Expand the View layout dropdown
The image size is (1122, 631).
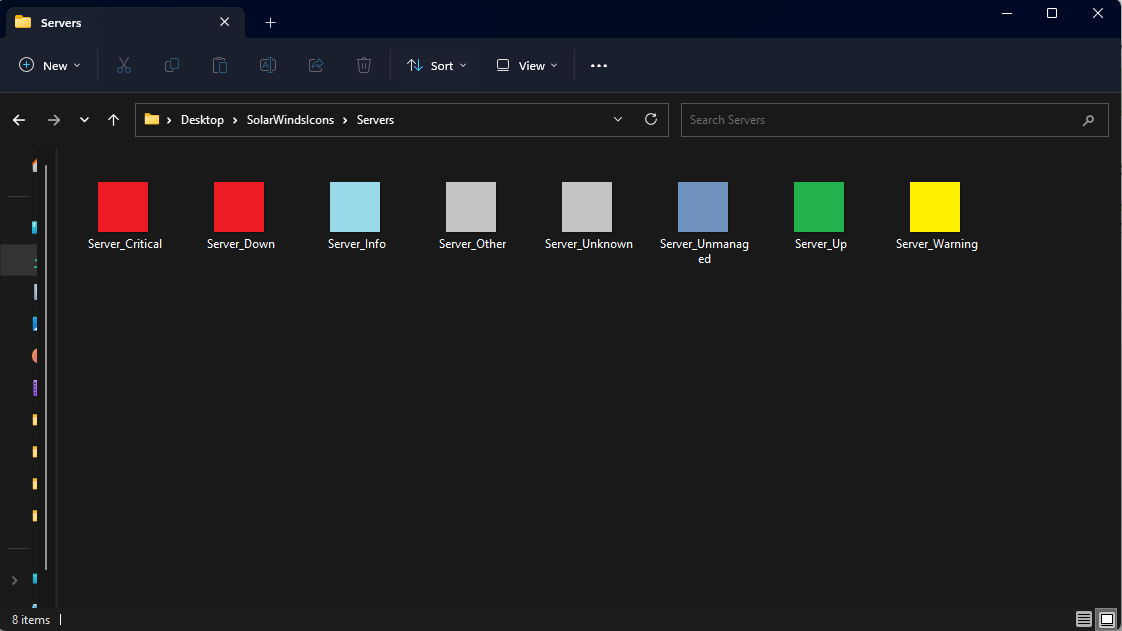click(527, 66)
